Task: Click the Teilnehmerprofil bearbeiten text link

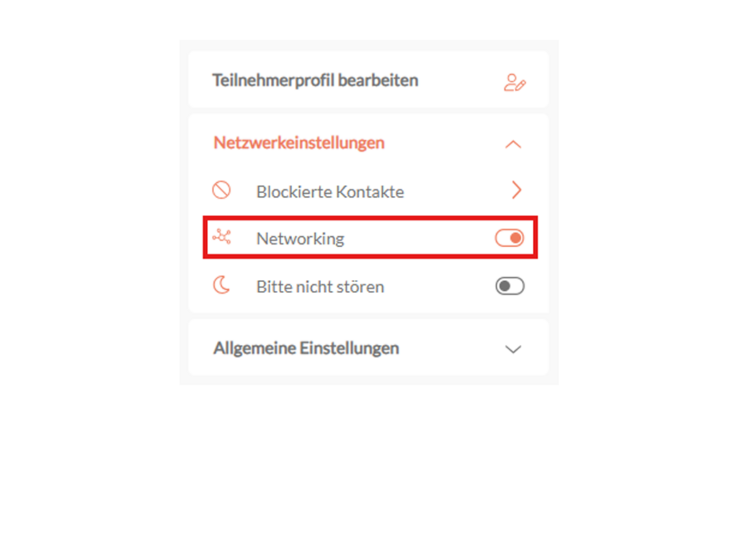Action: (x=315, y=80)
